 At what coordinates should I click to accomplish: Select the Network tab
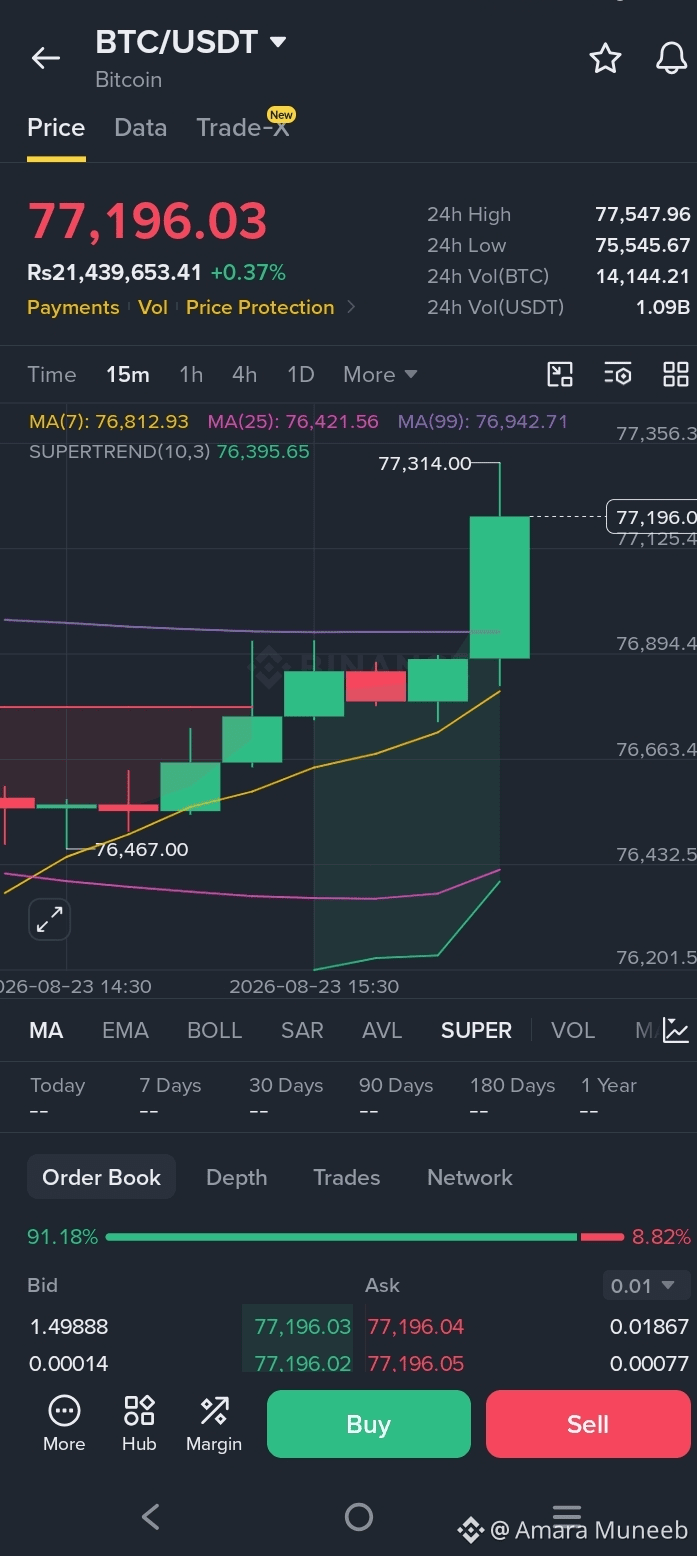469,1177
